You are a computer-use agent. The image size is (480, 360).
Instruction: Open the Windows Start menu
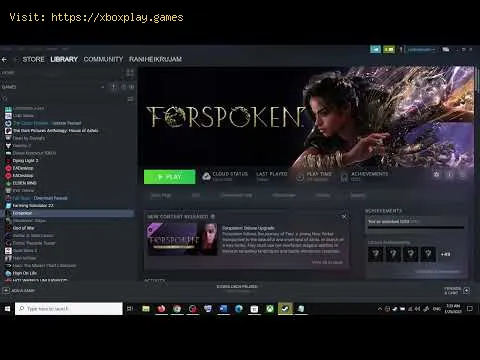pos(7,309)
